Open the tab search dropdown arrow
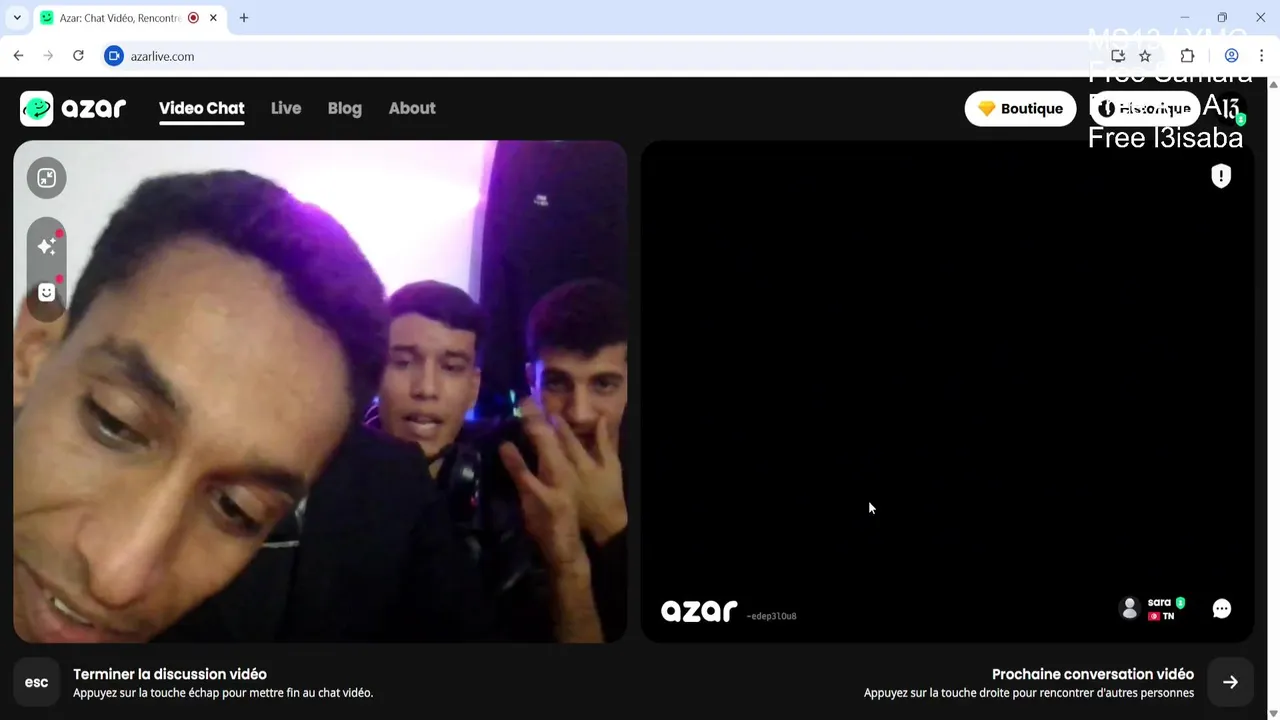The image size is (1280, 720). pyautogui.click(x=17, y=18)
